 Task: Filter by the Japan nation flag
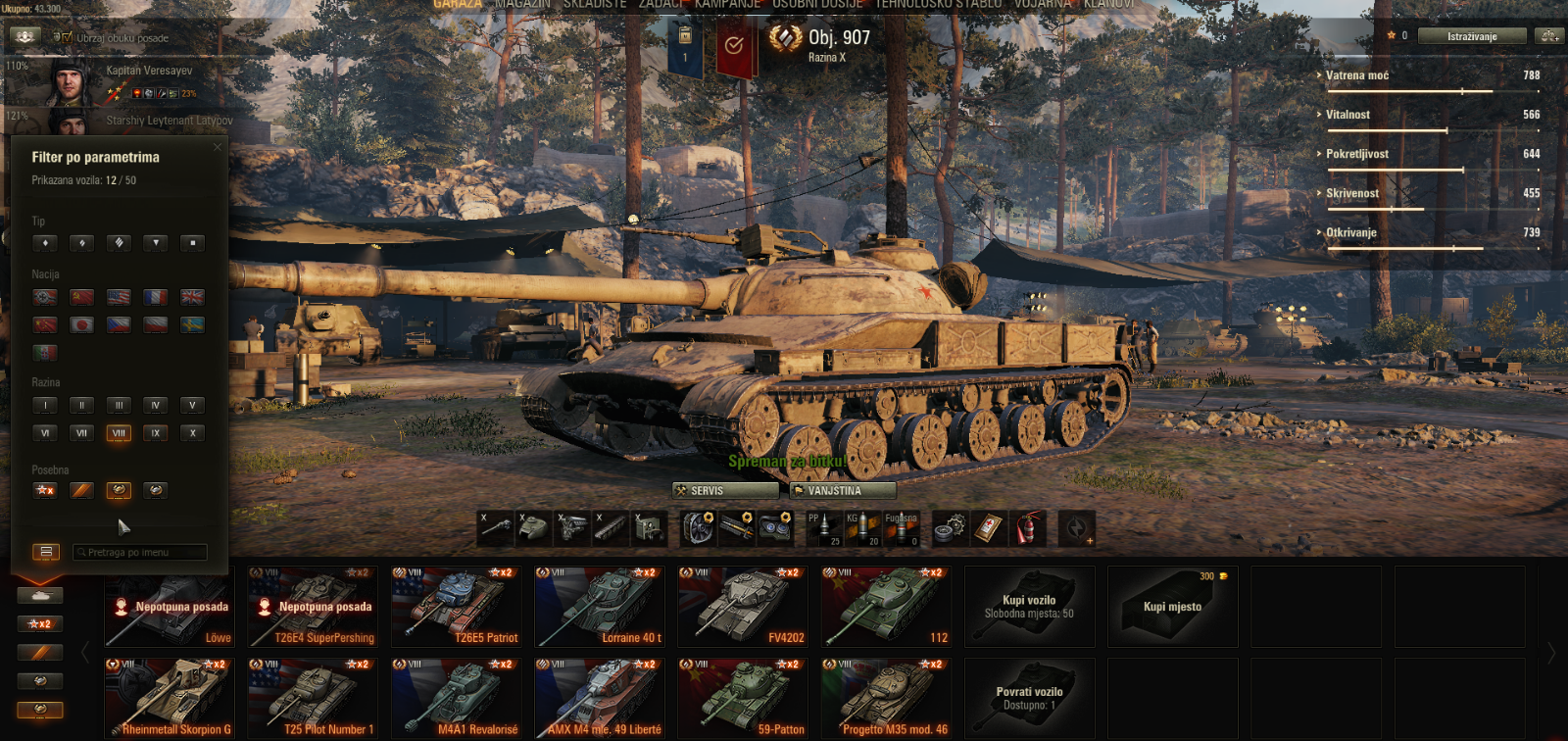click(x=82, y=324)
